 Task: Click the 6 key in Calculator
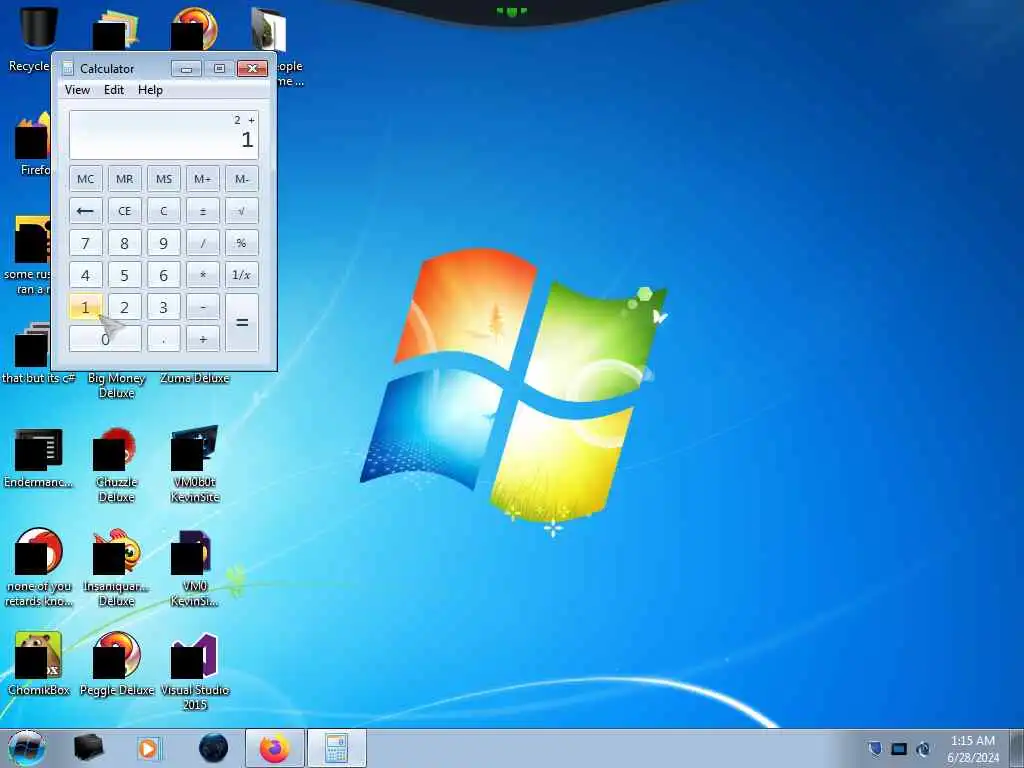click(163, 275)
